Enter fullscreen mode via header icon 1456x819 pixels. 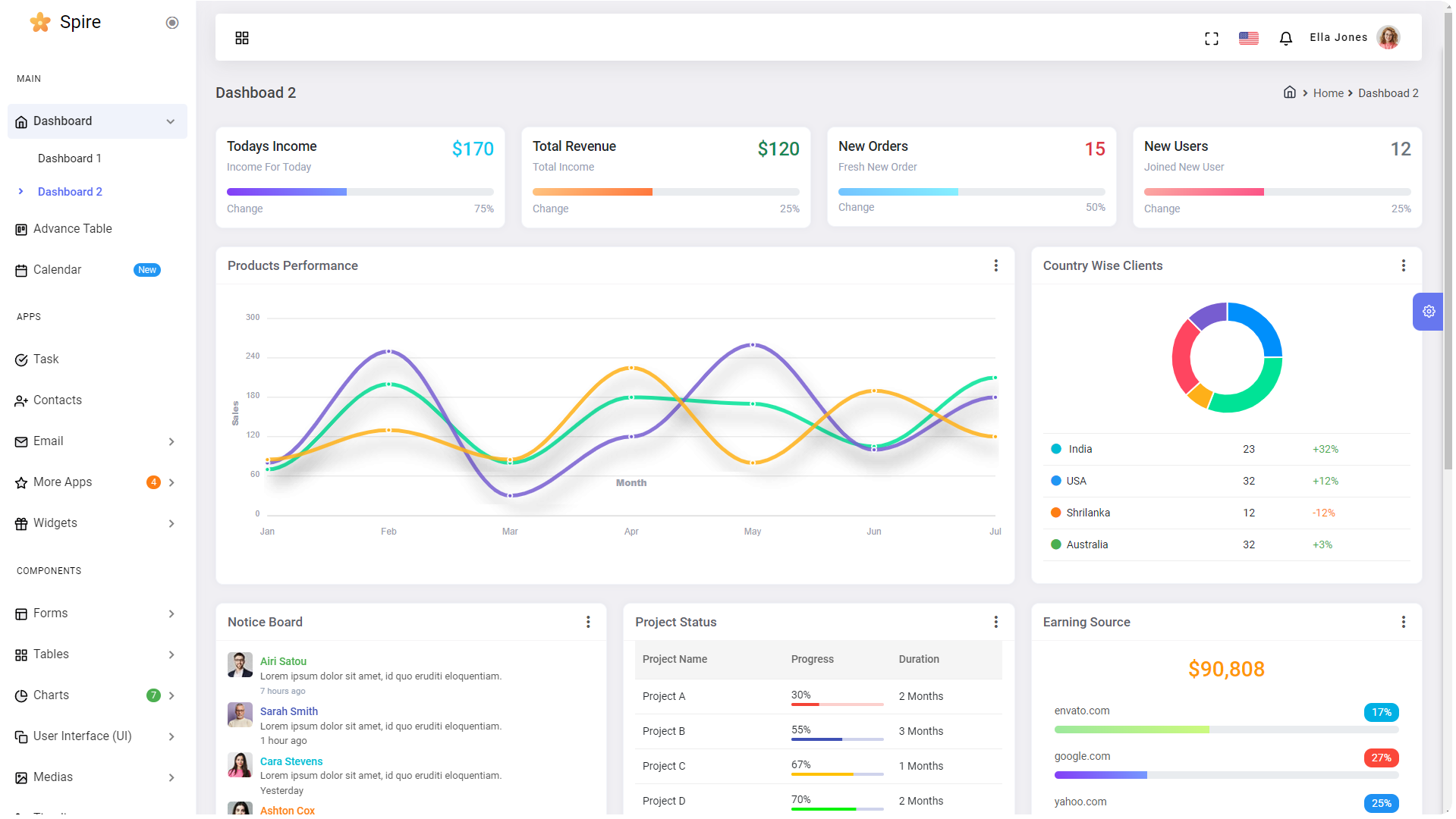click(x=1212, y=39)
